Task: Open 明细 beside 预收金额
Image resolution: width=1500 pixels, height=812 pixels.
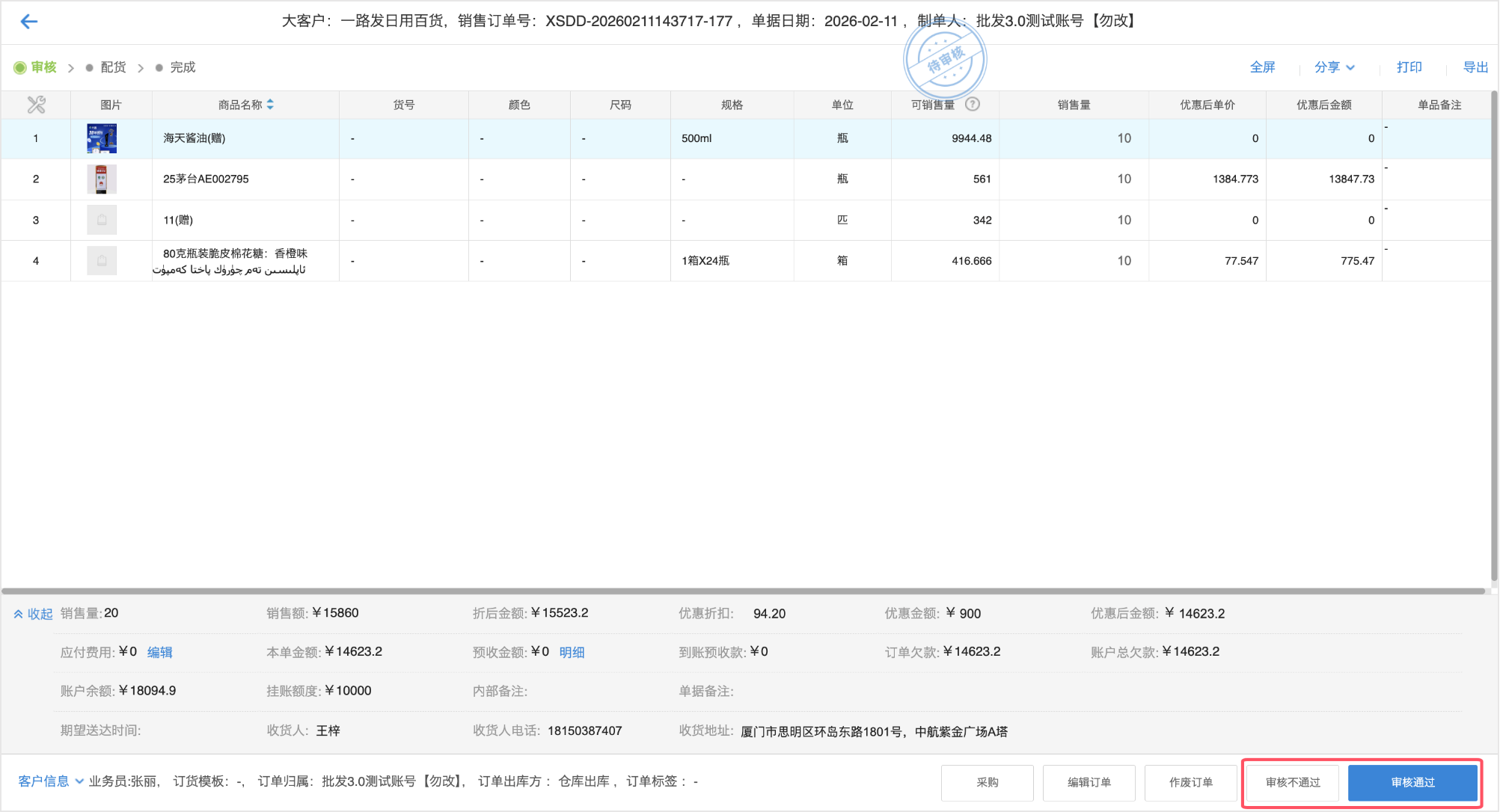Action: (572, 651)
